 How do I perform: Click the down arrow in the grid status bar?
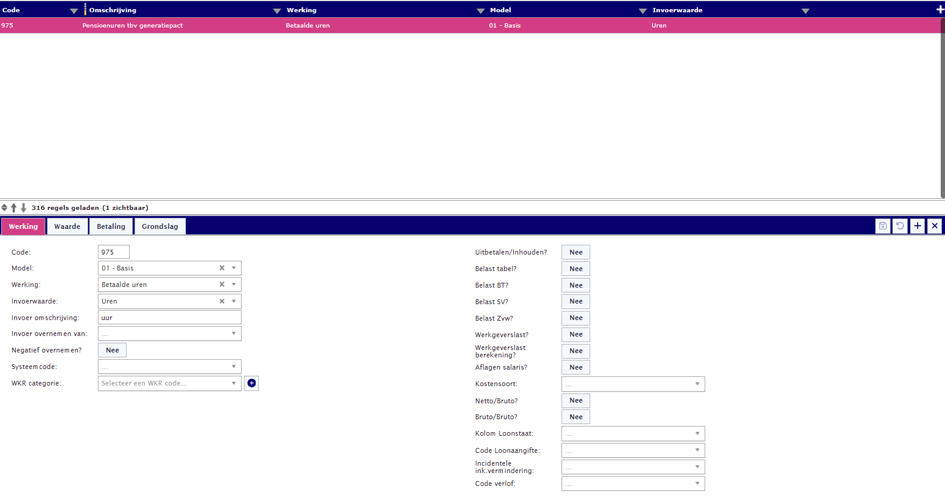point(24,207)
